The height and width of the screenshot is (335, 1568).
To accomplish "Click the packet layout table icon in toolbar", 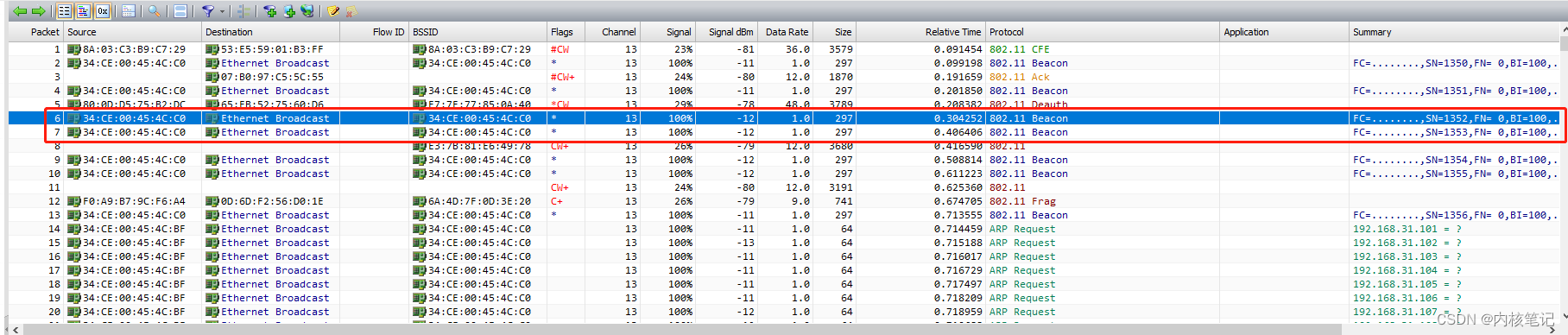I will click(x=129, y=11).
